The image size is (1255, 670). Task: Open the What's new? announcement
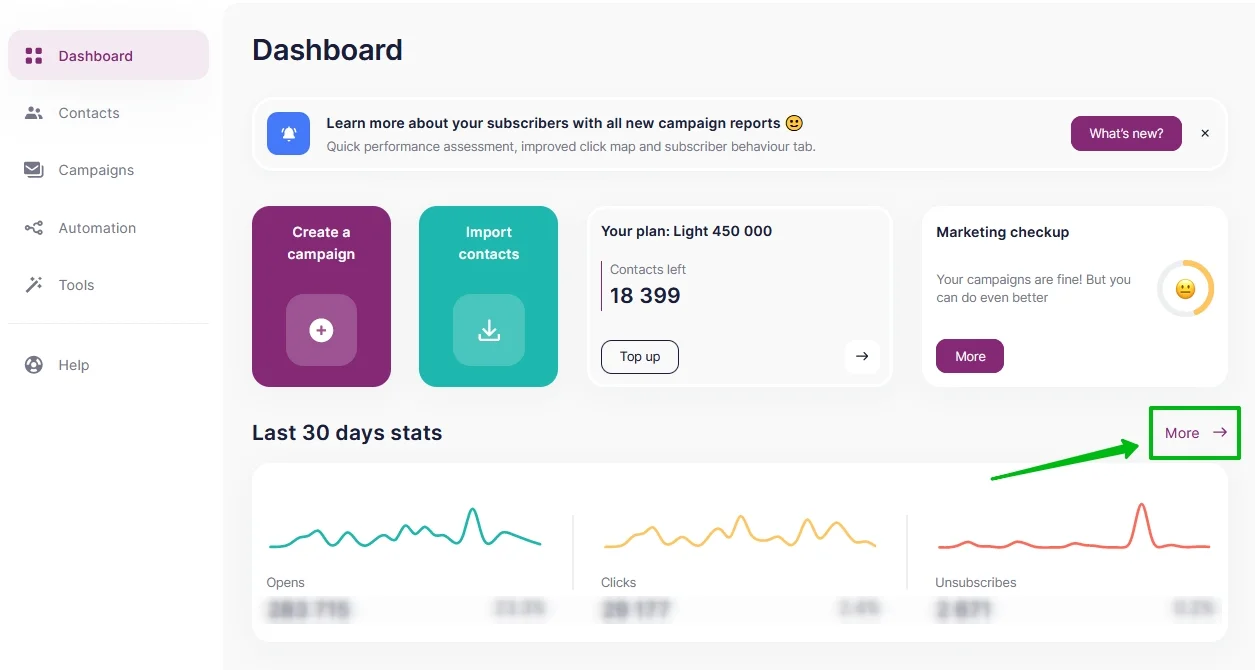pos(1126,133)
